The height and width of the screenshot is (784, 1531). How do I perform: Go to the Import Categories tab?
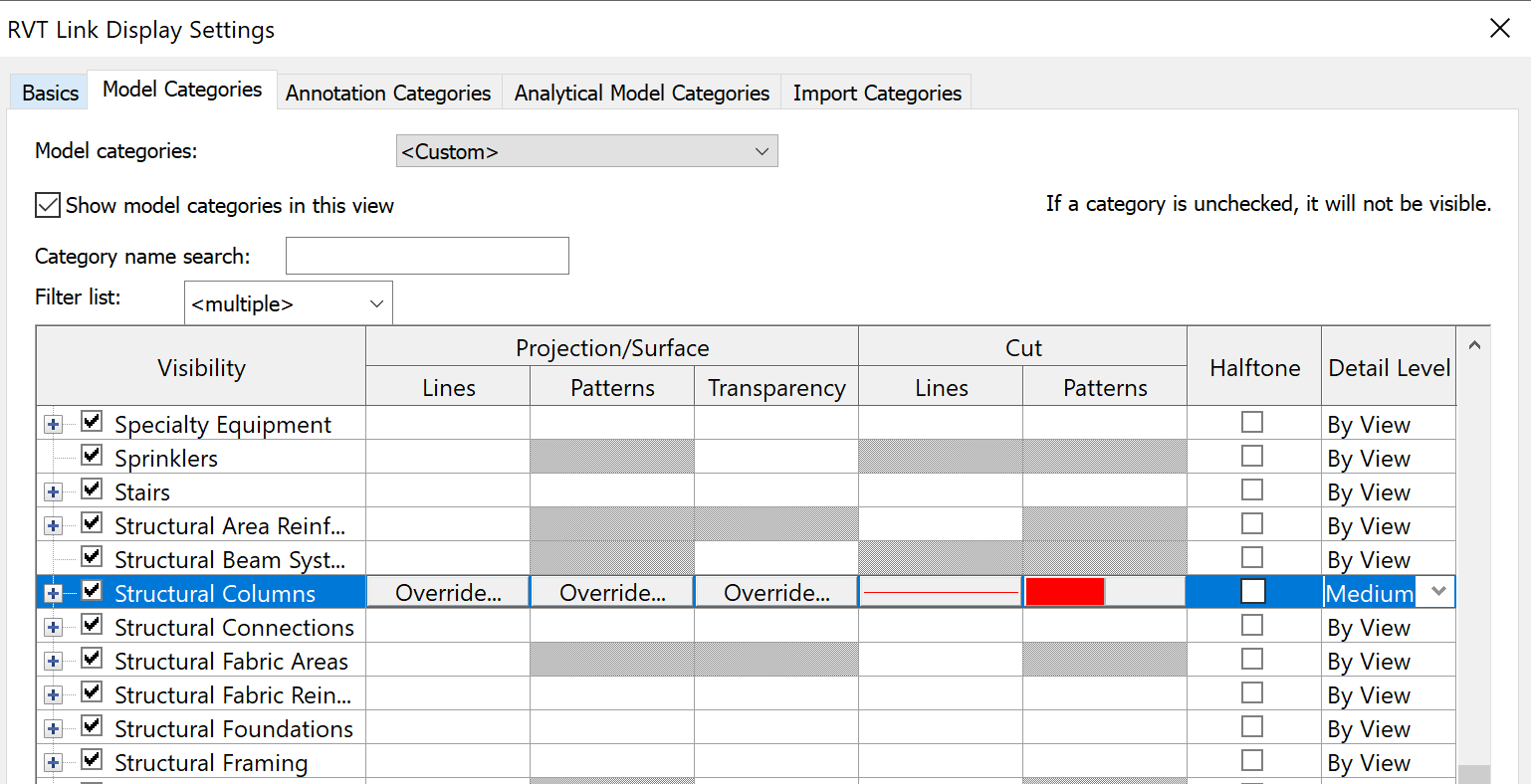point(877,93)
